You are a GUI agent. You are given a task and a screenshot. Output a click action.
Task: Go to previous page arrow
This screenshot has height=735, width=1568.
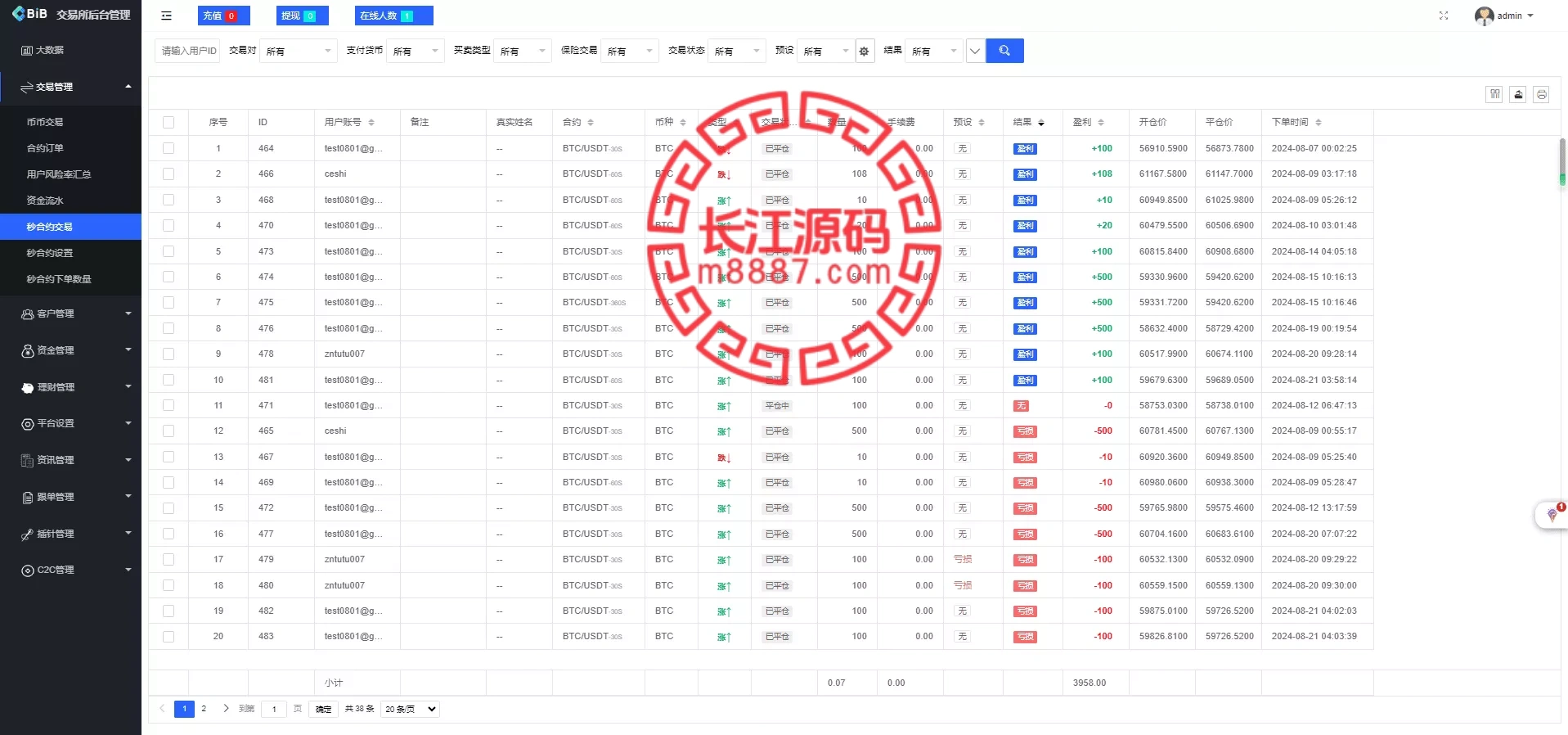tap(162, 709)
